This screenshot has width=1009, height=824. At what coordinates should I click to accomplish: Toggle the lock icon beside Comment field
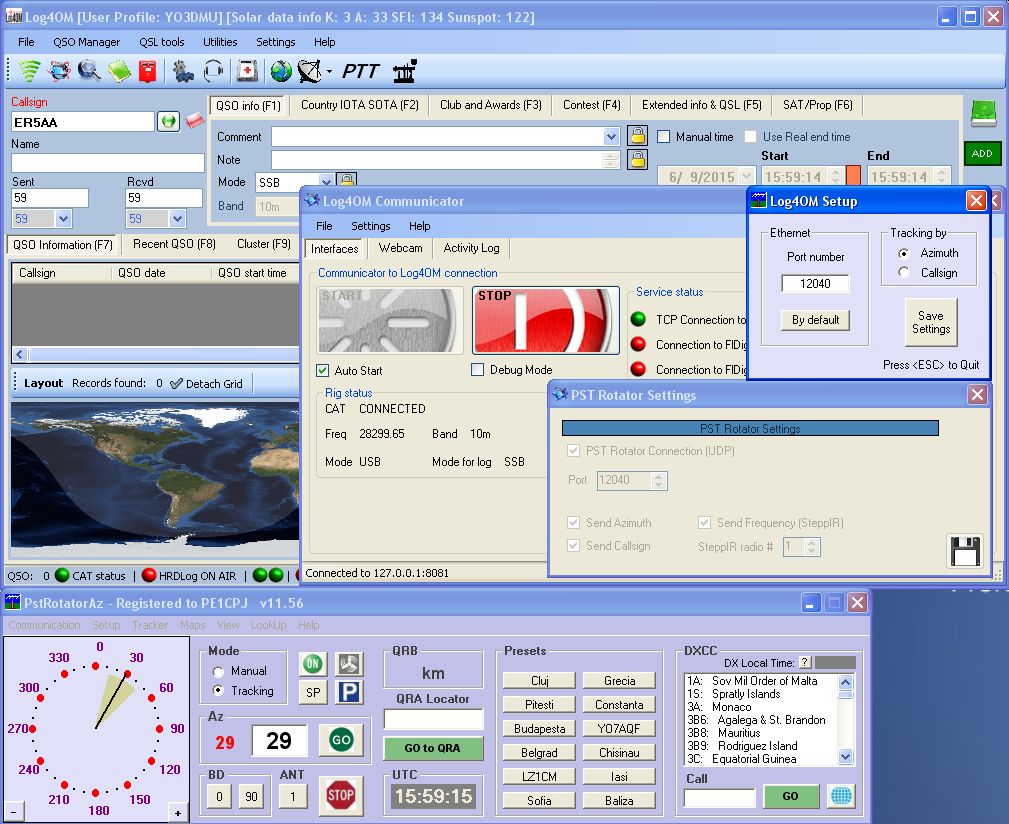point(637,136)
